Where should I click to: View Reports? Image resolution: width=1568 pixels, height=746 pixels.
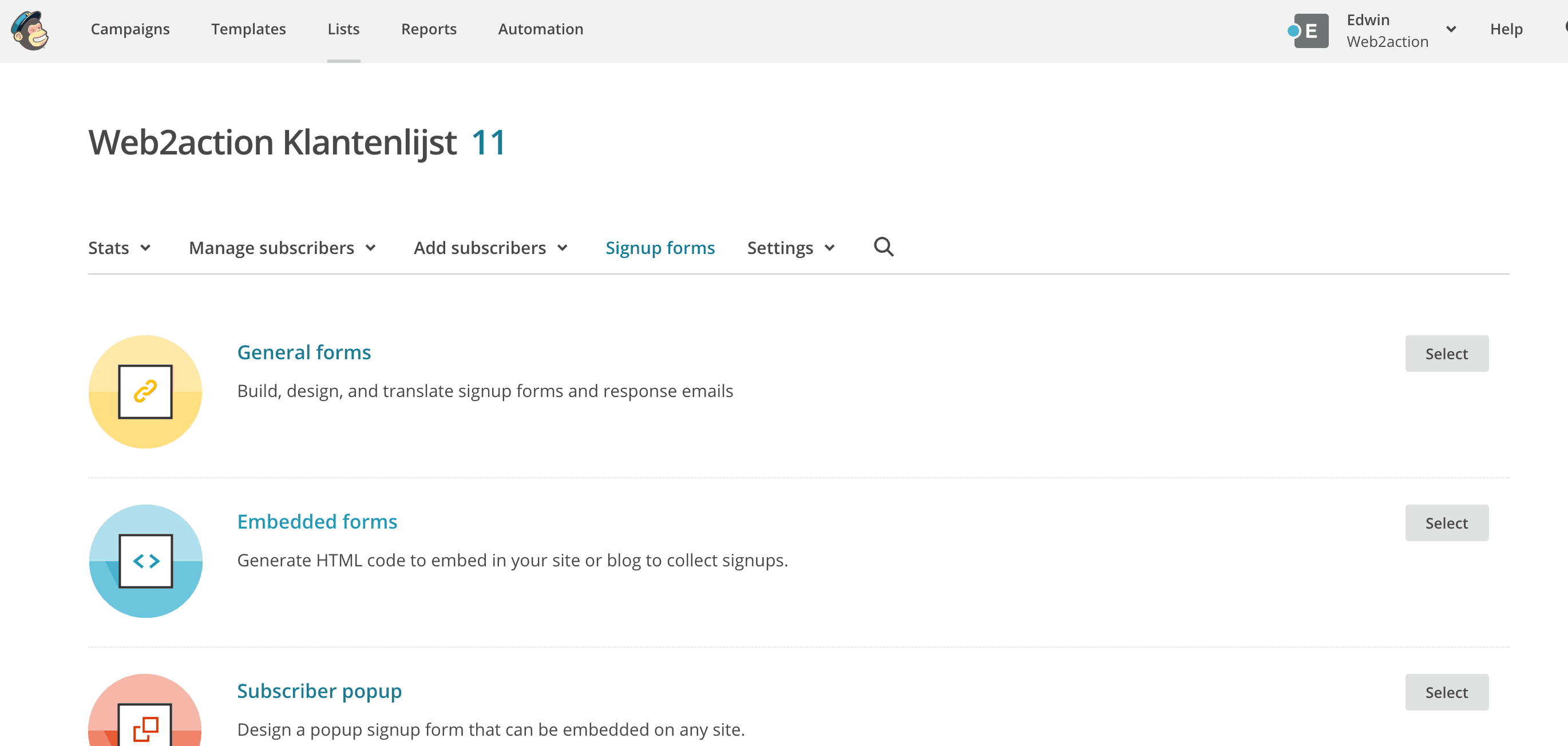[x=429, y=29]
